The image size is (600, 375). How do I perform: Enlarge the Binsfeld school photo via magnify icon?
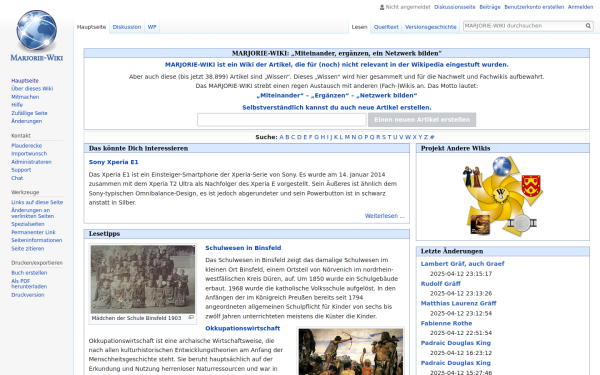191,318
